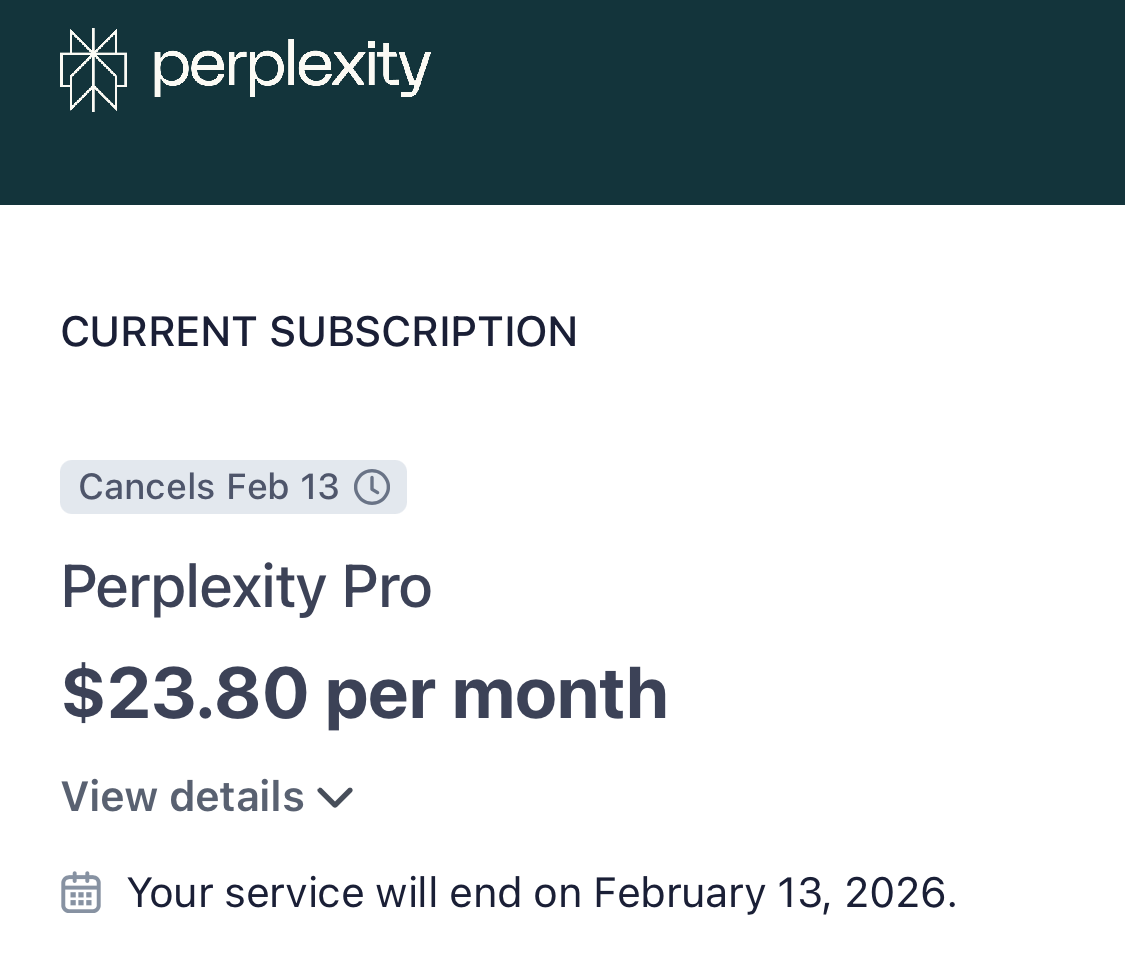Click the perplexity wordmark in the header
The height and width of the screenshot is (956, 1125).
(x=291, y=70)
